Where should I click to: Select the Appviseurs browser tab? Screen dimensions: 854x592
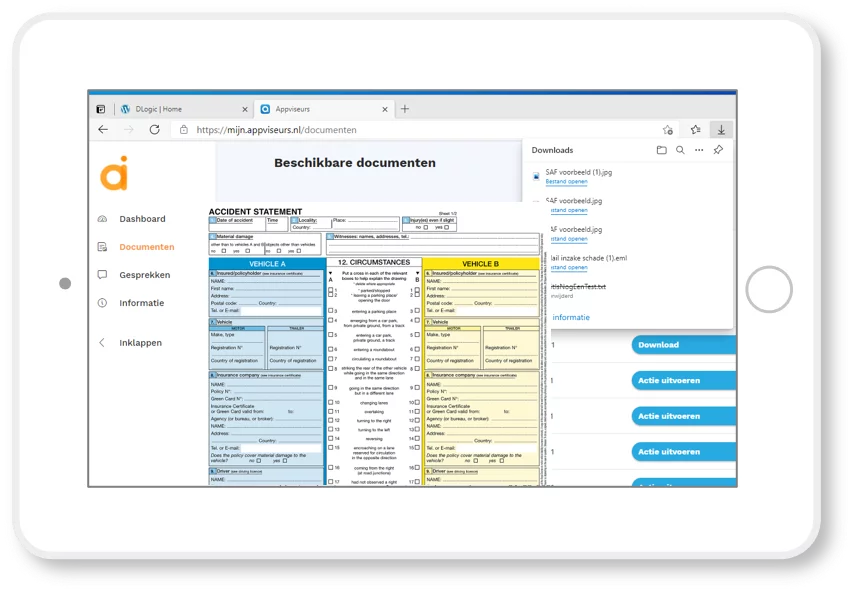point(324,109)
